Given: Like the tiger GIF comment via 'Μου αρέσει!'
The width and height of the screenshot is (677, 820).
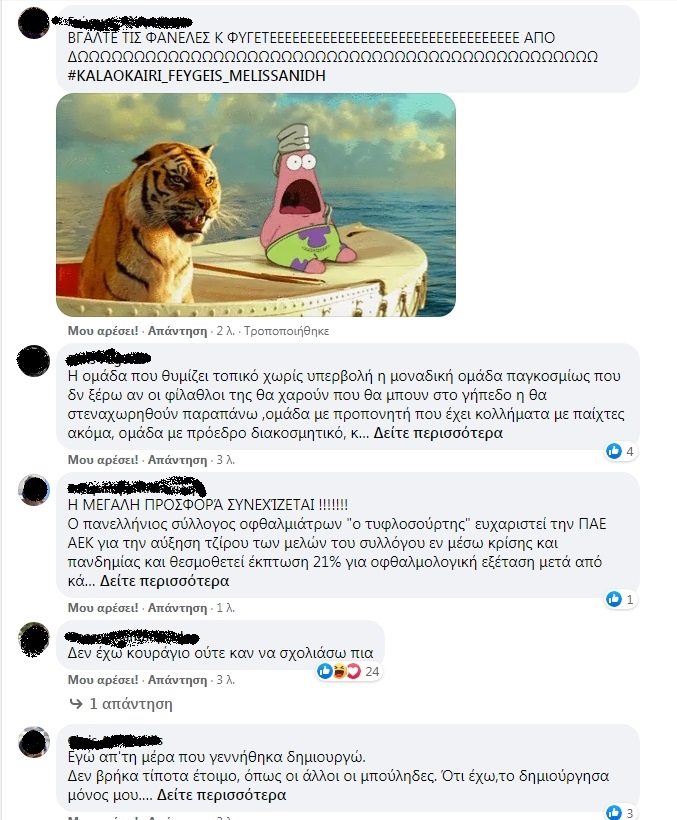Looking at the screenshot, I should point(103,331).
